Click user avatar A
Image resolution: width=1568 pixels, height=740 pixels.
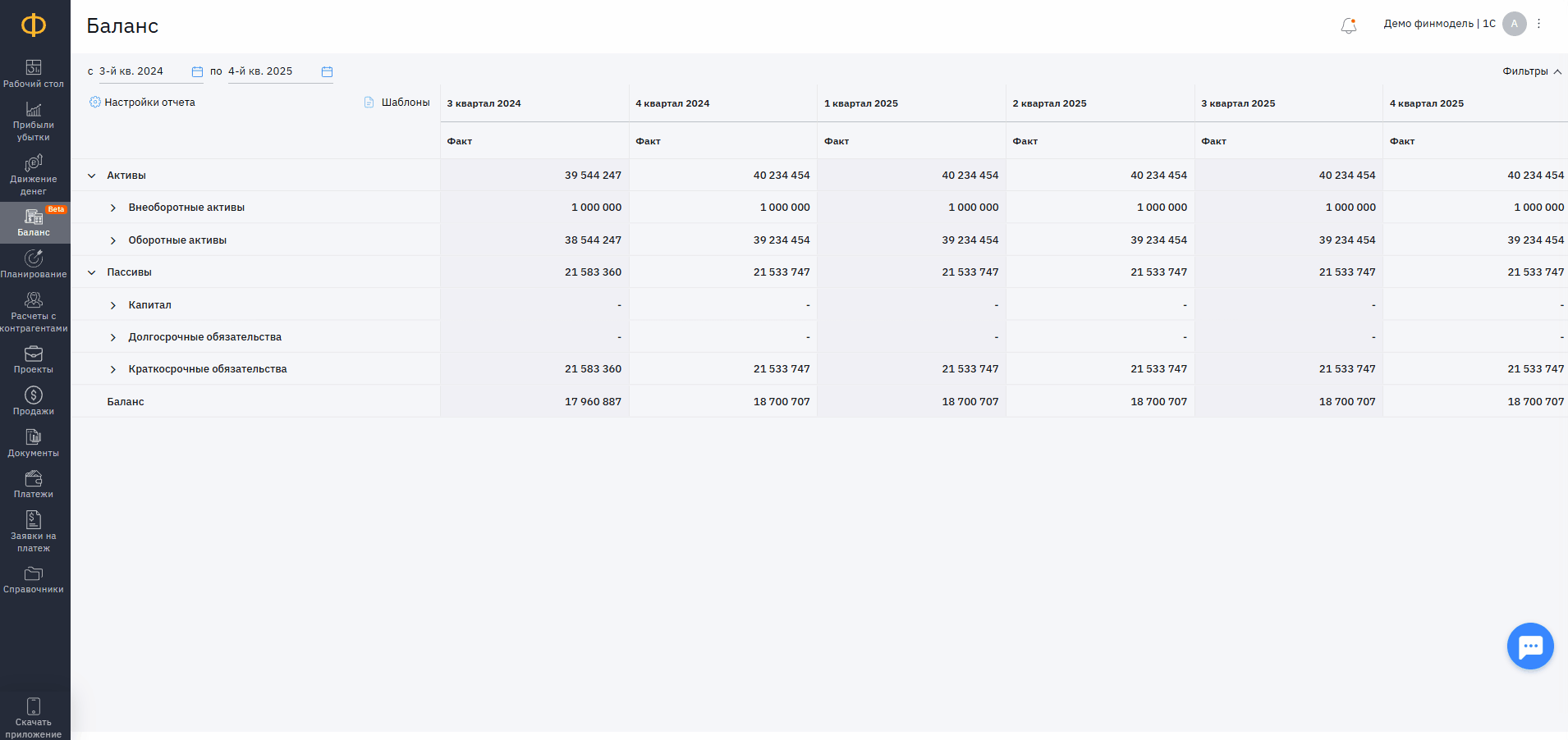(x=1515, y=24)
